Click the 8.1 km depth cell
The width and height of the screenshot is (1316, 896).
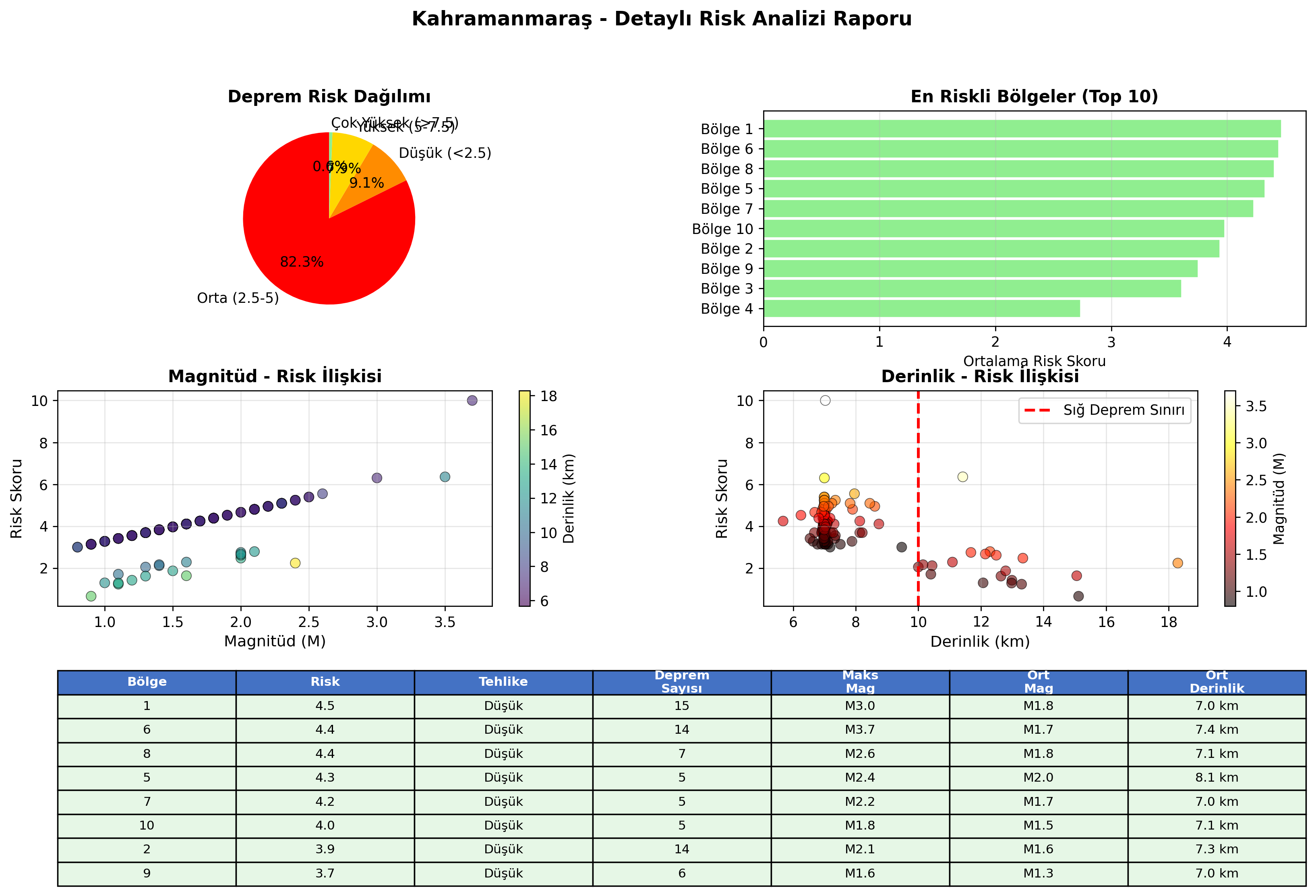click(x=1217, y=778)
